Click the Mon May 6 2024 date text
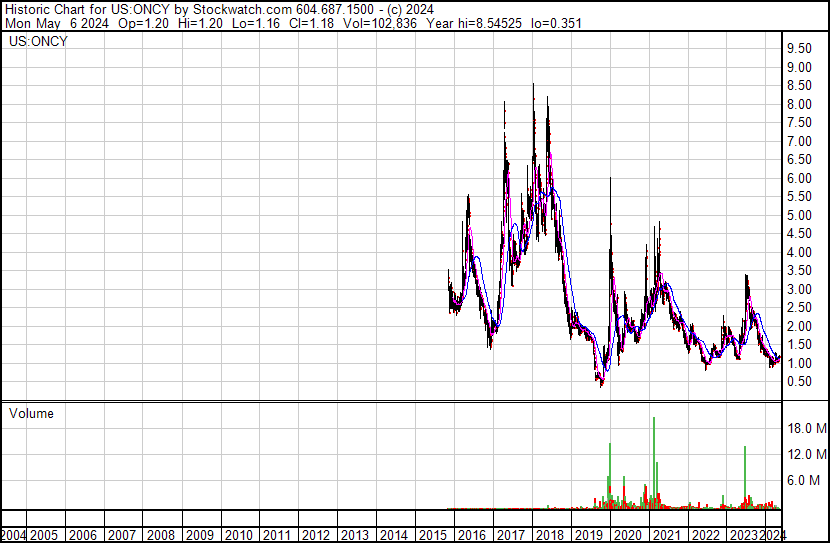This screenshot has width=830, height=543. click(54, 23)
